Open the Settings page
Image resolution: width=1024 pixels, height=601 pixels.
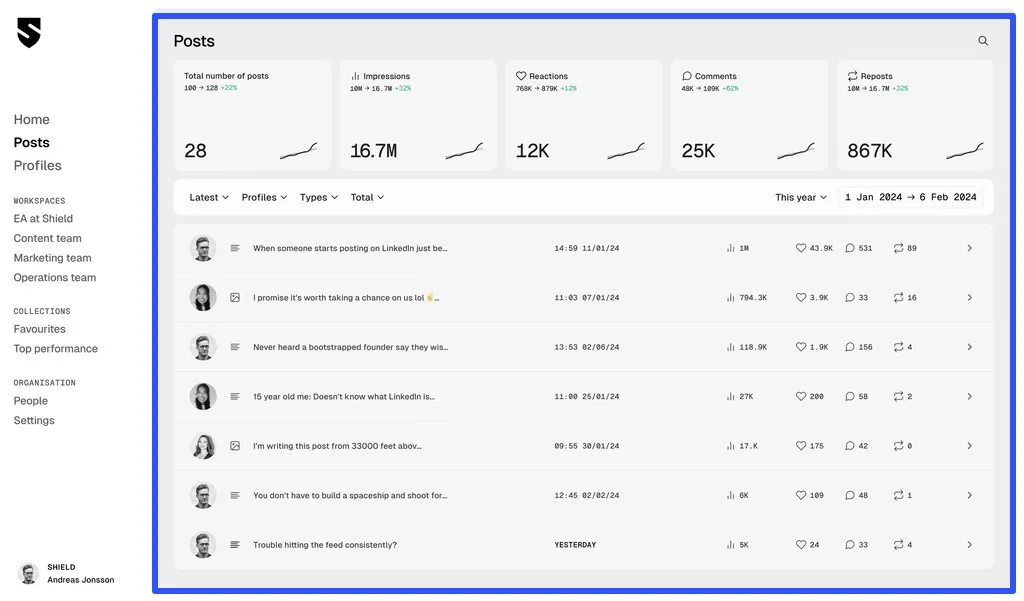[x=33, y=420]
